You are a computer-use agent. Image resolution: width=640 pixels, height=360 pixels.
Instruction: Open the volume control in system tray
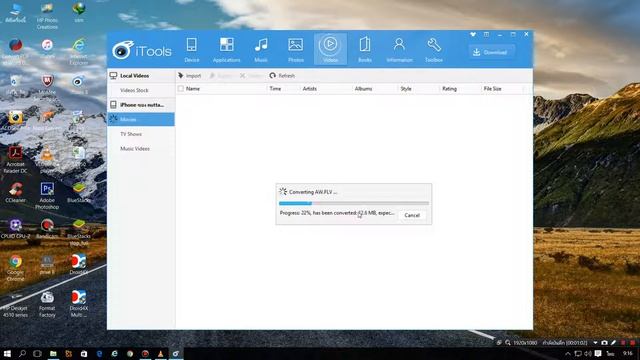pyautogui.click(x=587, y=353)
